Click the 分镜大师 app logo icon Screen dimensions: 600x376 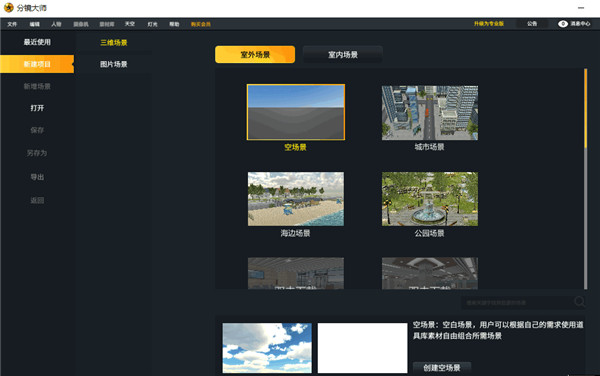[8, 8]
